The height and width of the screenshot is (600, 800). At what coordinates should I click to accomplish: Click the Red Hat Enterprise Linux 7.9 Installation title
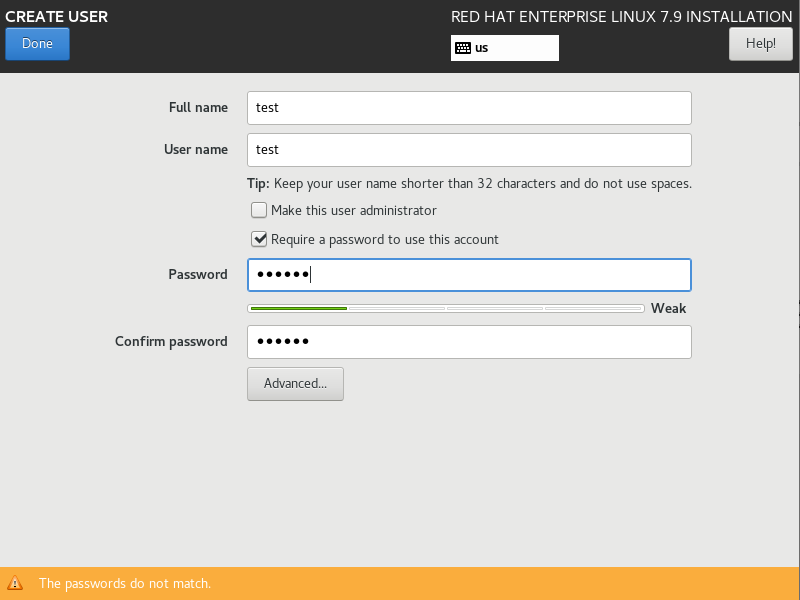click(x=621, y=17)
